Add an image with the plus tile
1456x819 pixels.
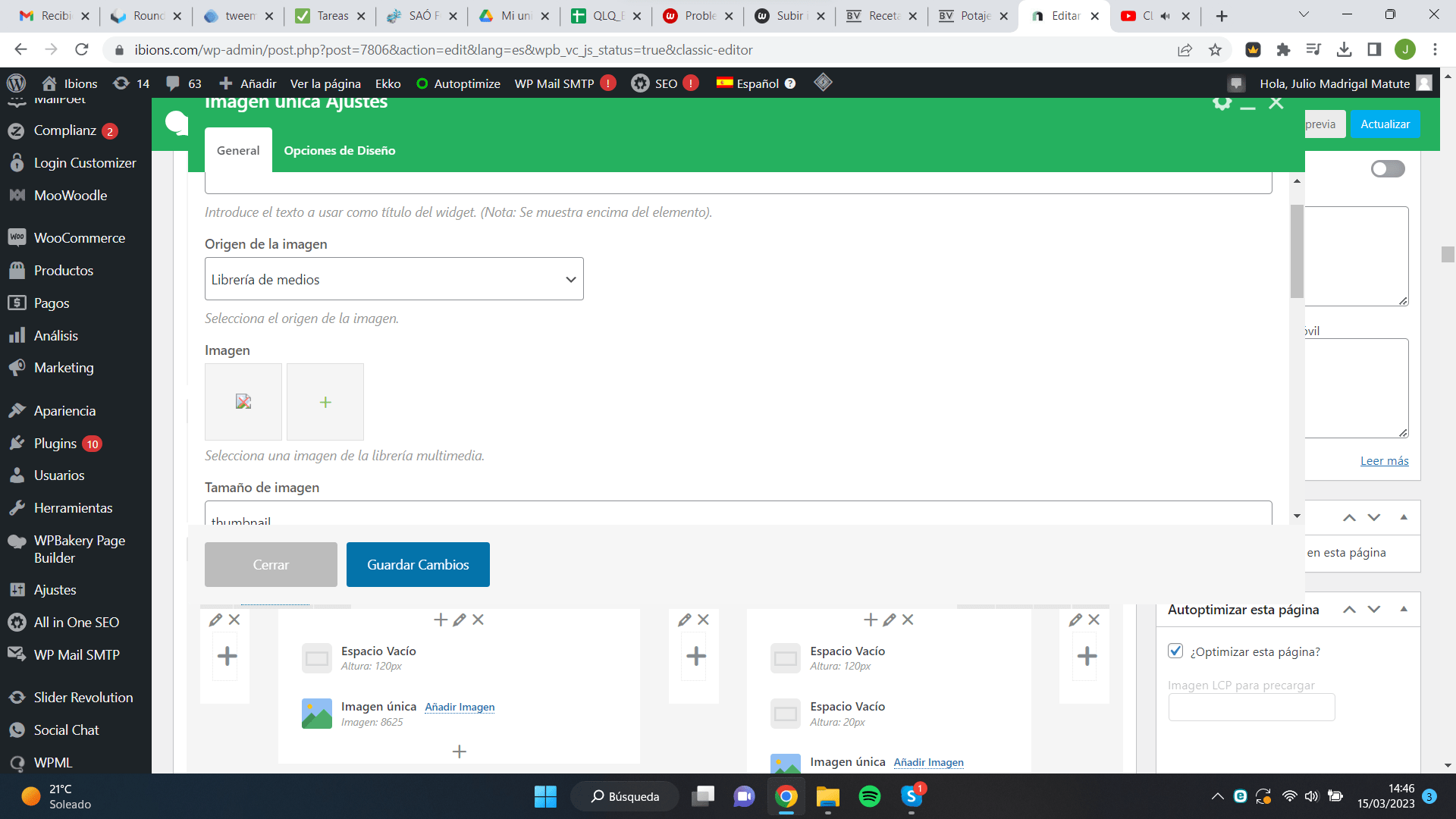(325, 402)
